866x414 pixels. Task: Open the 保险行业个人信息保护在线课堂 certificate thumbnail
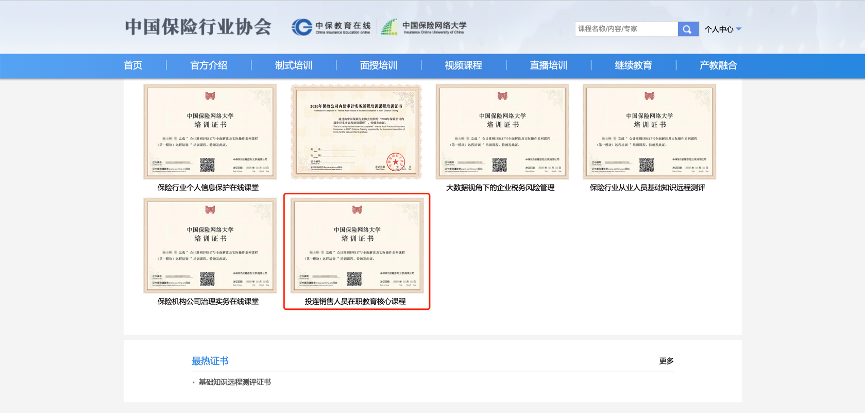click(210, 131)
